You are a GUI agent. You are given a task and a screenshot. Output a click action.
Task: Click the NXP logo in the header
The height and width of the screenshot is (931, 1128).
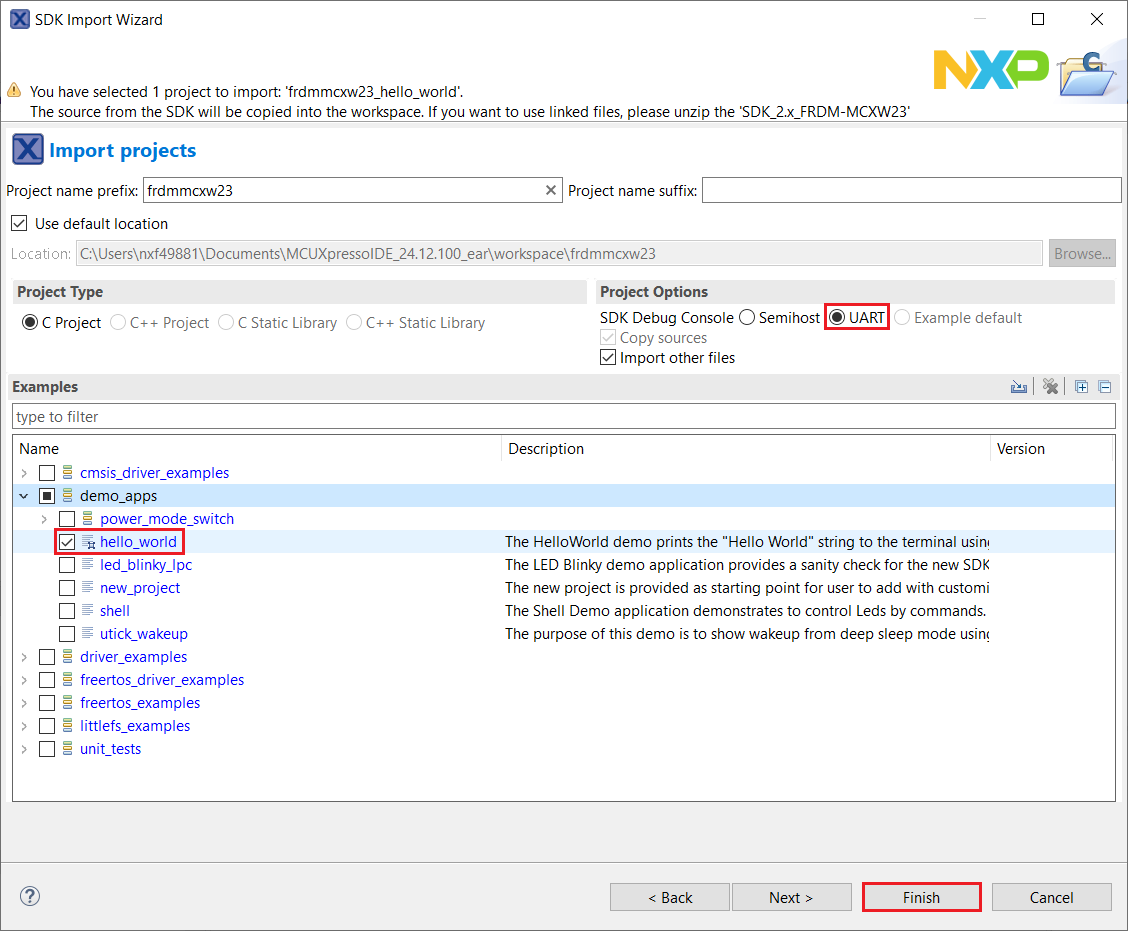click(991, 71)
